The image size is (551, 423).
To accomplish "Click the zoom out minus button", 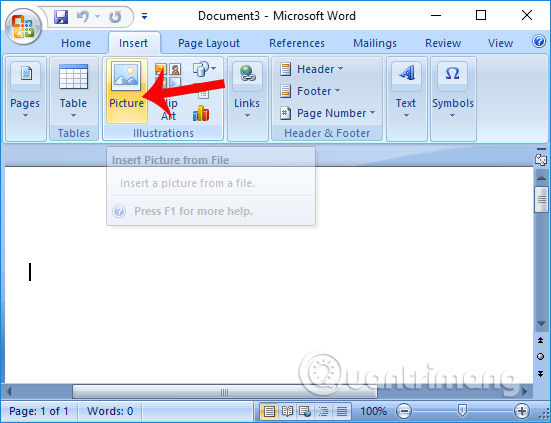I will tap(404, 411).
